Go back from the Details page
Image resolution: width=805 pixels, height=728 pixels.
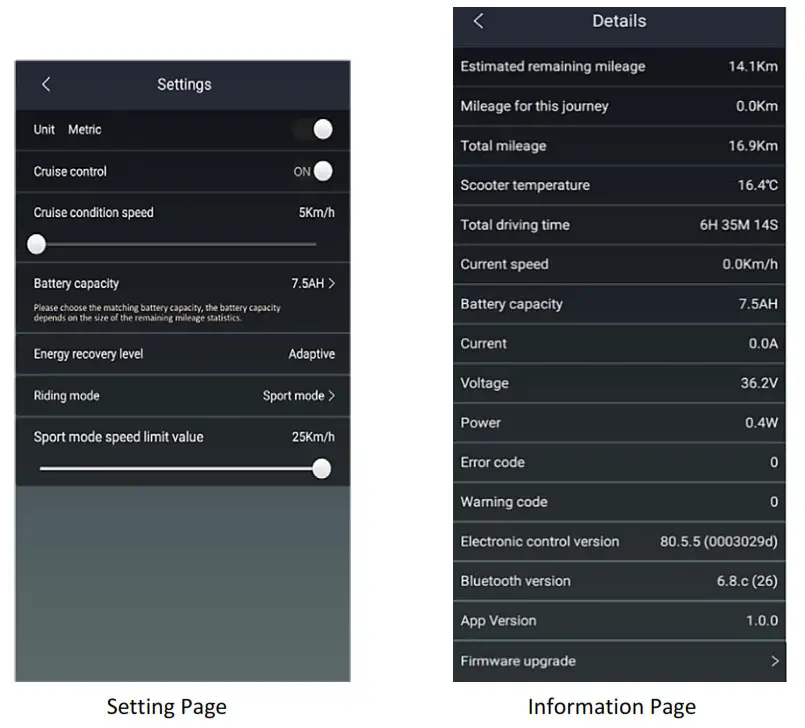pyautogui.click(x=478, y=21)
